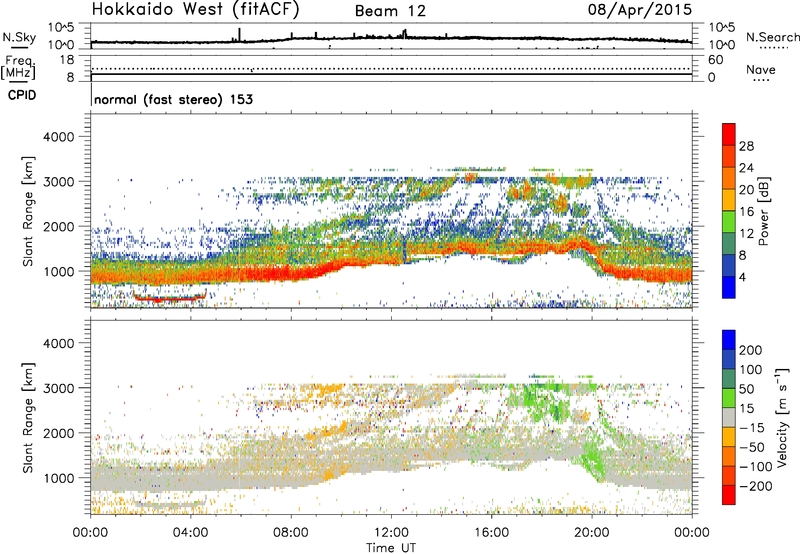Click the '-50' tick on Velocity colorbar
This screenshot has height=554, width=800.
click(x=752, y=447)
